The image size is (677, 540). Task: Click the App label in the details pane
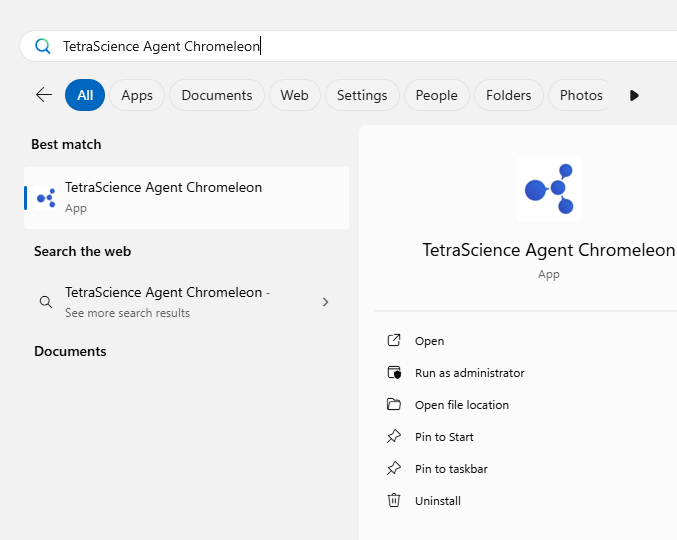(548, 275)
